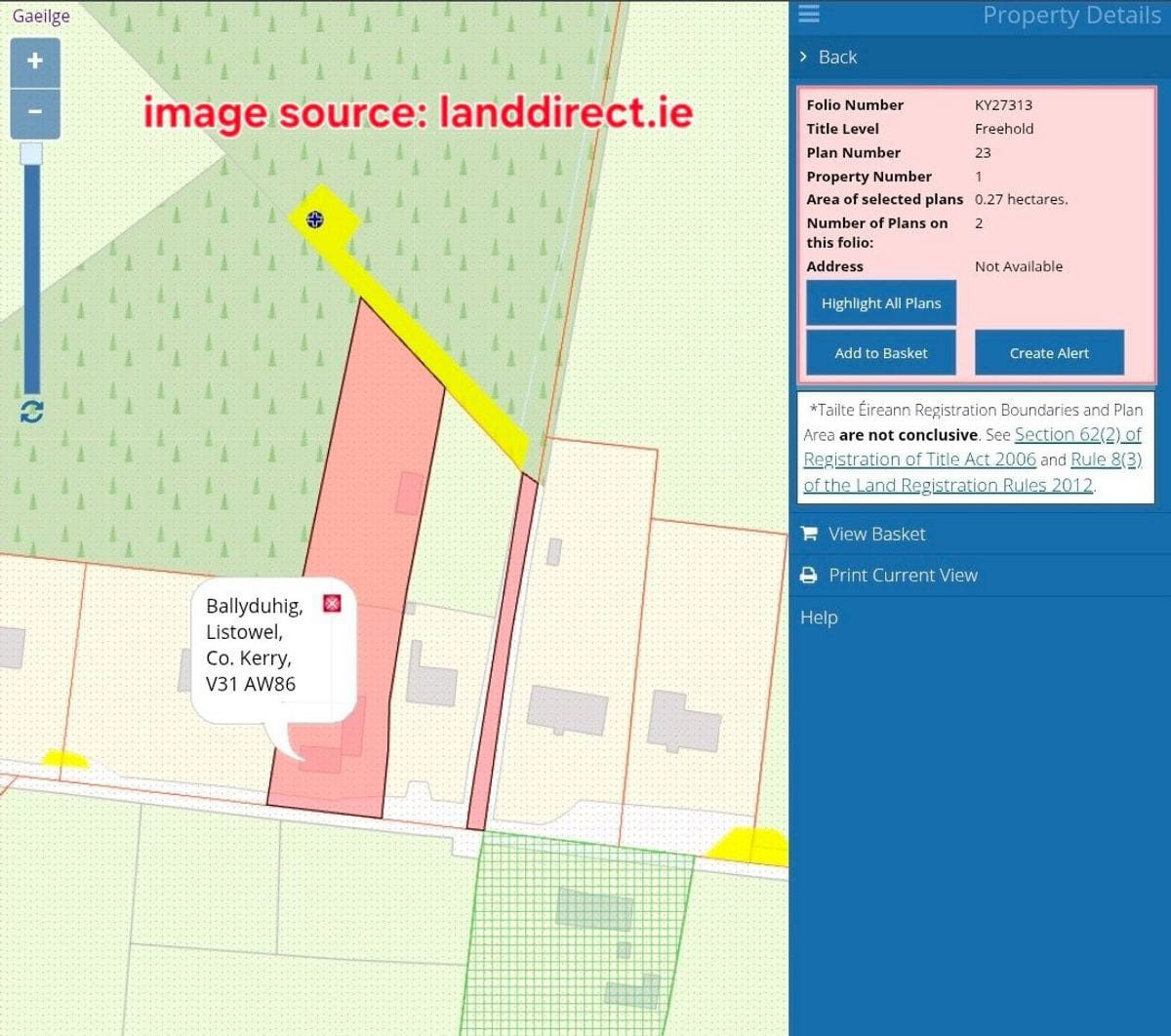Select the green hatched parcel on the map
This screenshot has height=1036, width=1171.
(576, 936)
